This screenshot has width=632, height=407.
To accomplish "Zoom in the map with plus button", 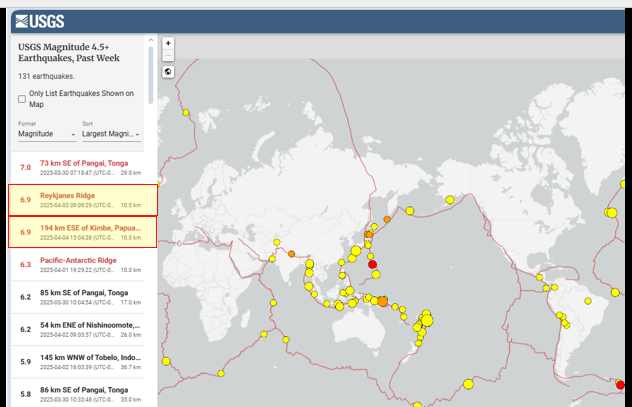I will 168,43.
